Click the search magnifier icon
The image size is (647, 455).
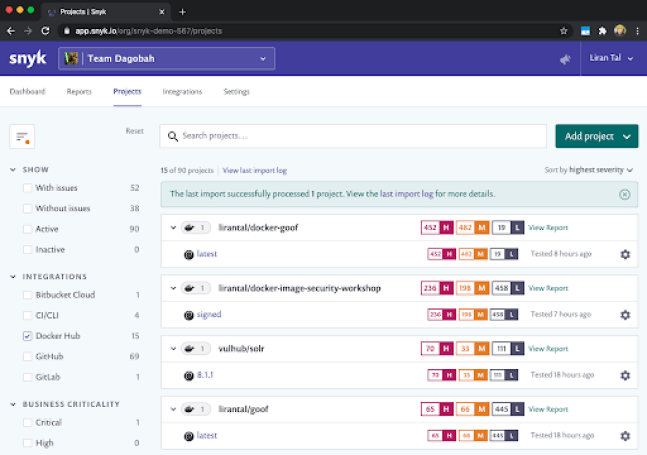pos(173,136)
